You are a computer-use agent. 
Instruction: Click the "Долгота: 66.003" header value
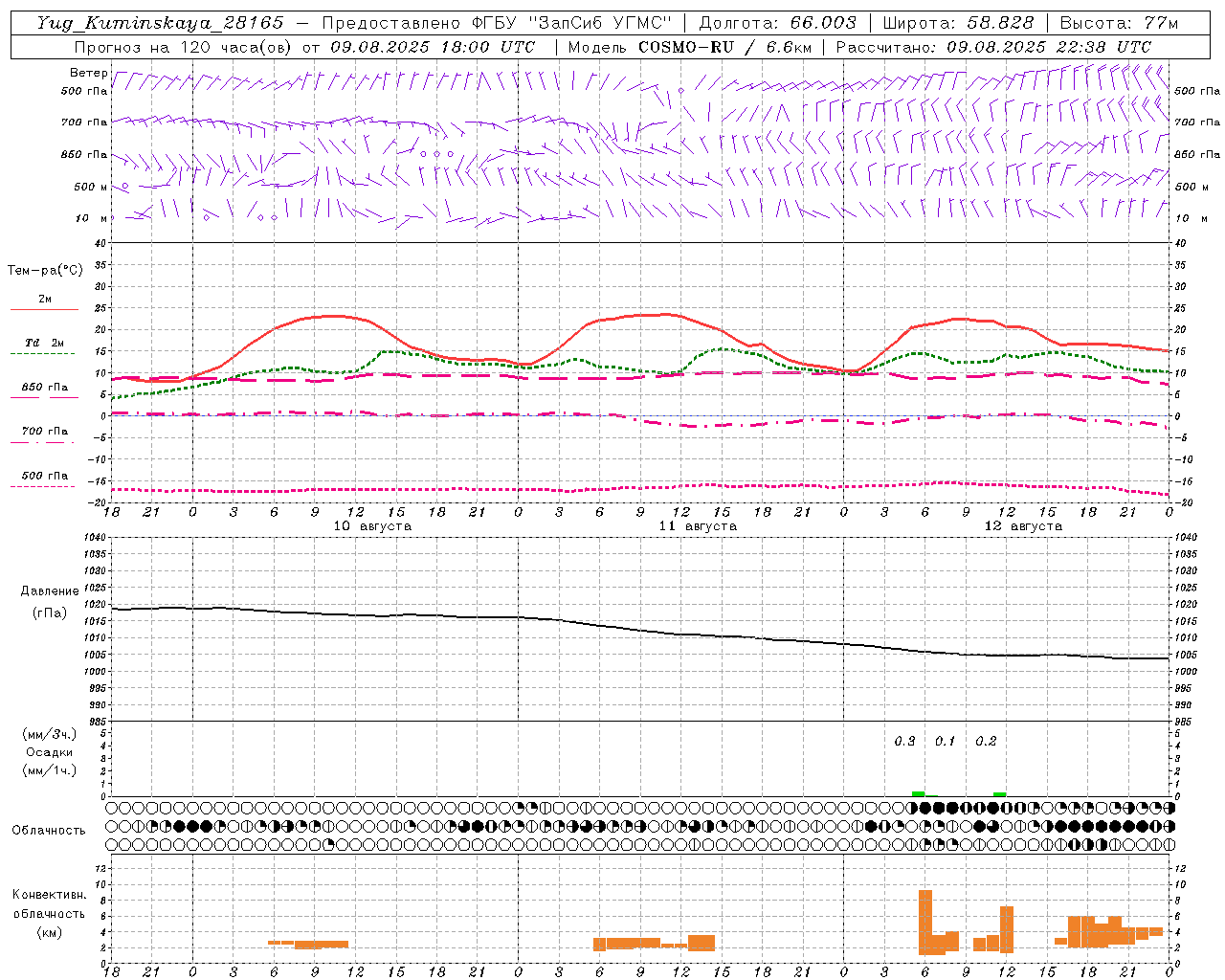coord(778,23)
